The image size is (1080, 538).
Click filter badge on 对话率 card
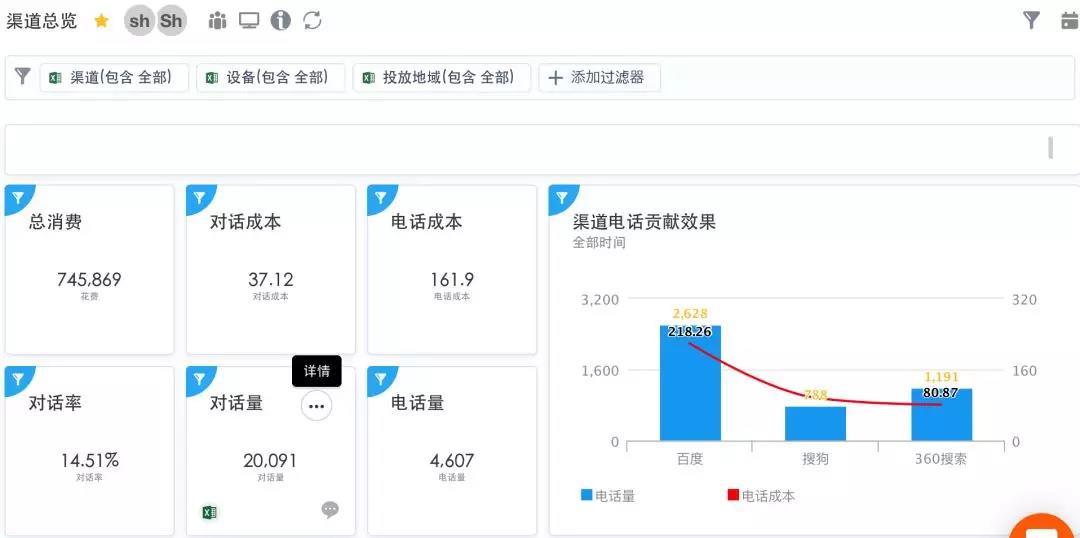(18, 379)
